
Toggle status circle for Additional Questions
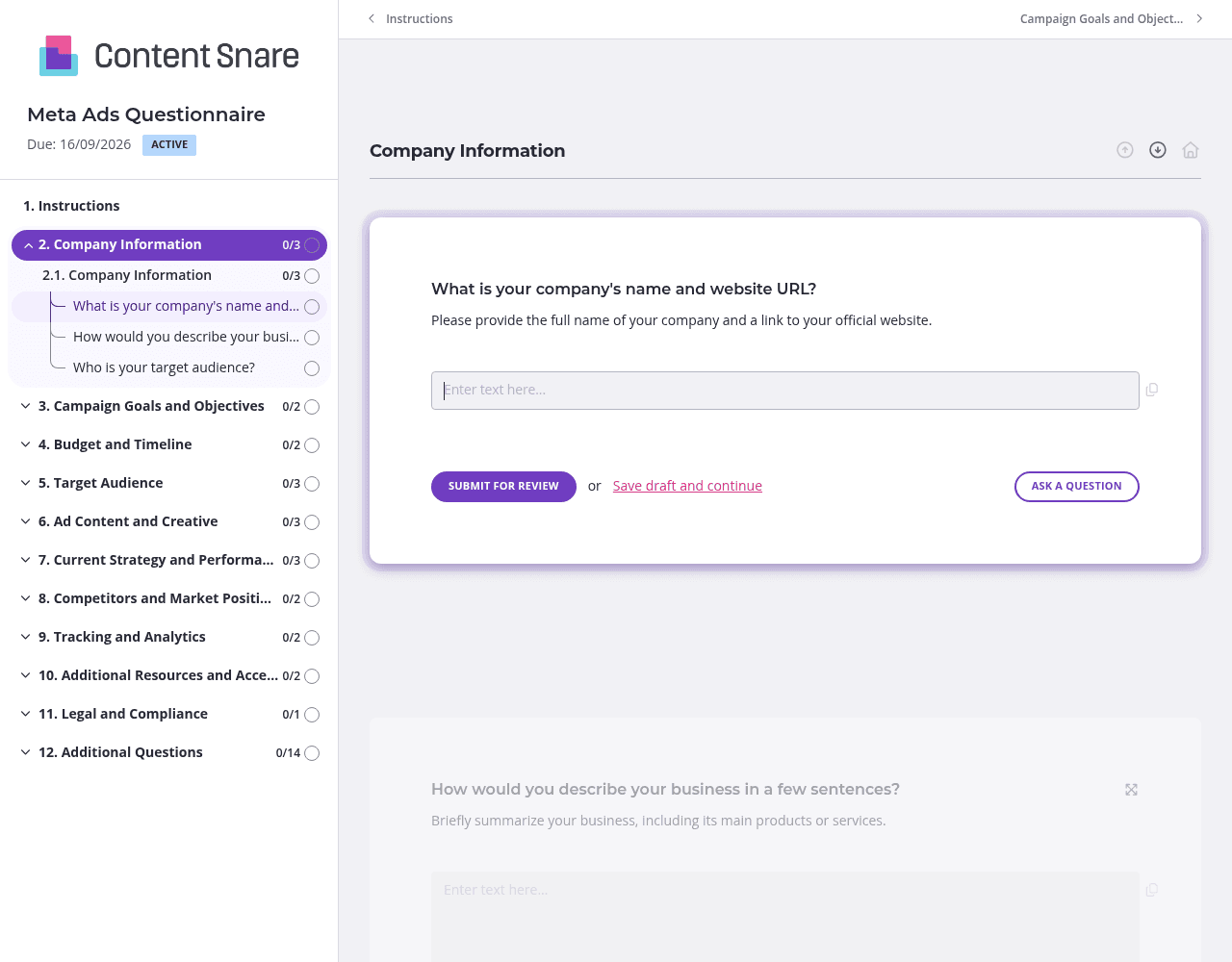coord(312,753)
